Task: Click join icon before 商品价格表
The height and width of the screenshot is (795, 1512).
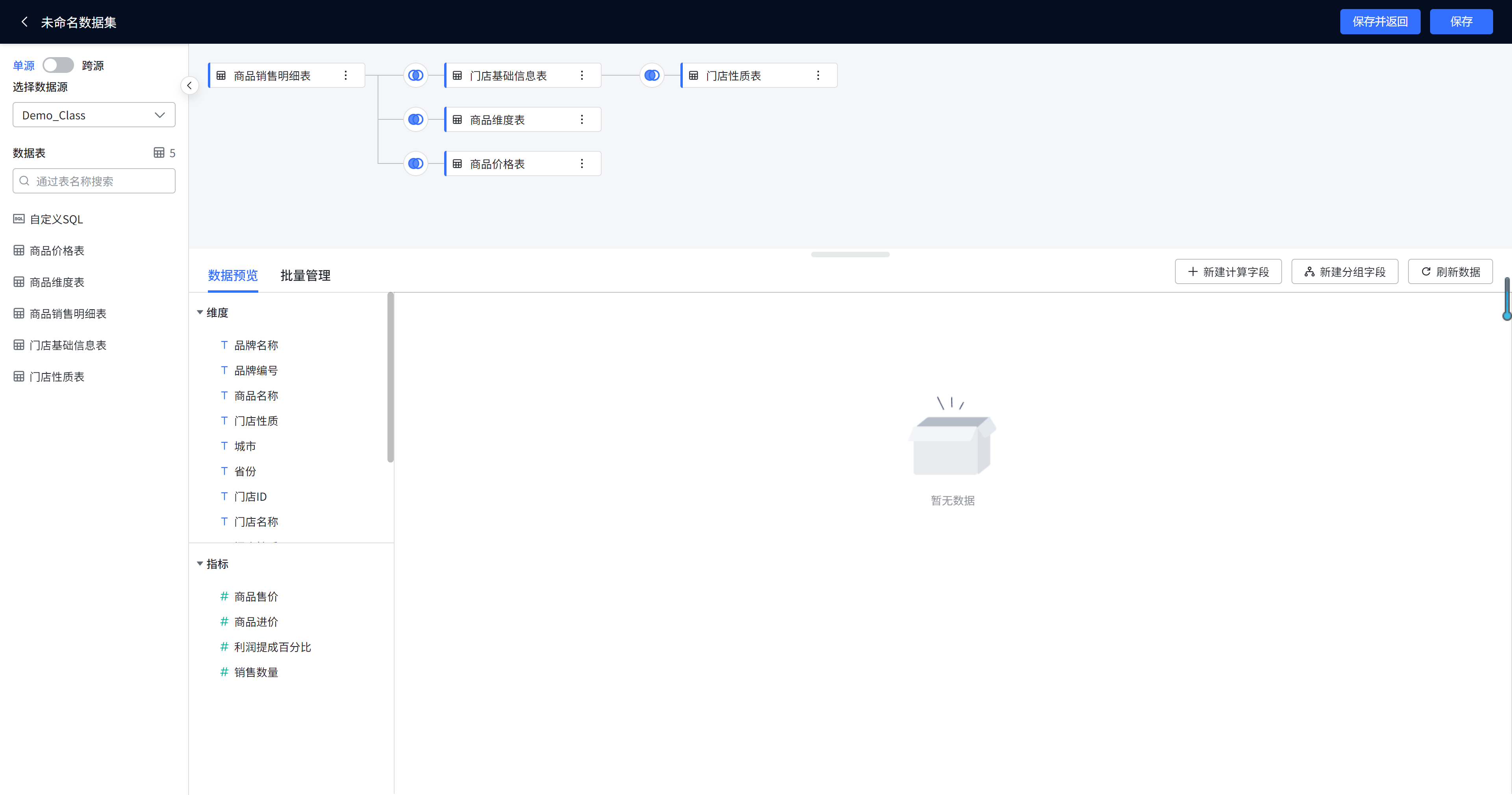Action: (415, 163)
